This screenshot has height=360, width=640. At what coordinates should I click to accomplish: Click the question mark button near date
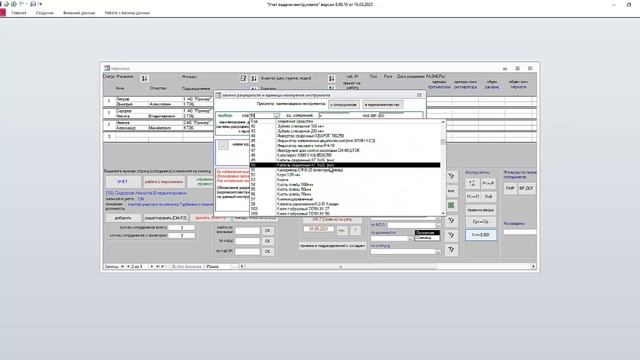[x=355, y=231]
